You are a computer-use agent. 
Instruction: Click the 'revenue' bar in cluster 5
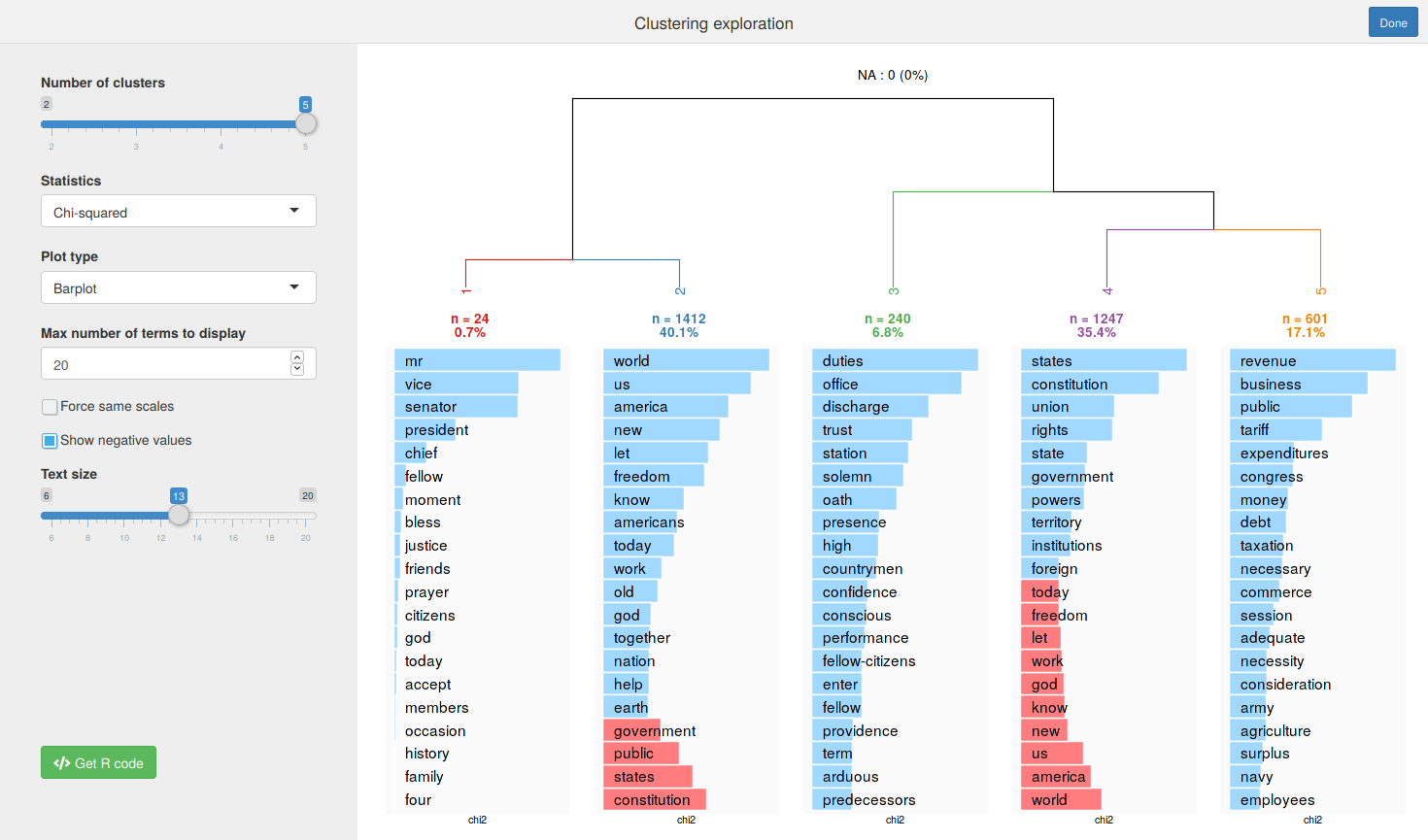coord(1311,360)
